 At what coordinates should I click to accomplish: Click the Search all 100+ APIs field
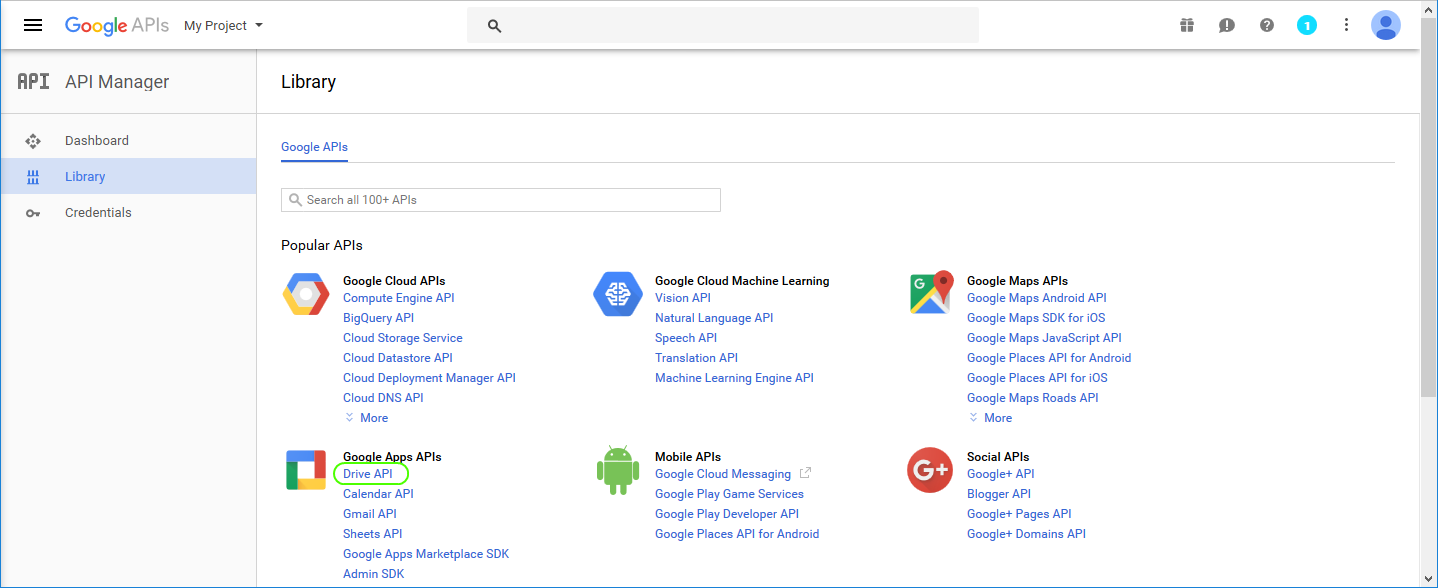click(x=501, y=200)
